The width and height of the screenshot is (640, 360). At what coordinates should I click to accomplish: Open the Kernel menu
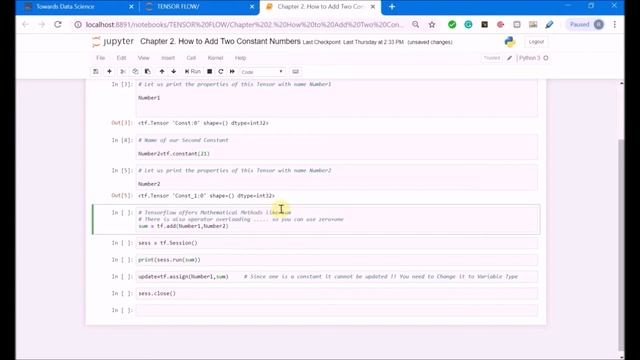click(216, 58)
